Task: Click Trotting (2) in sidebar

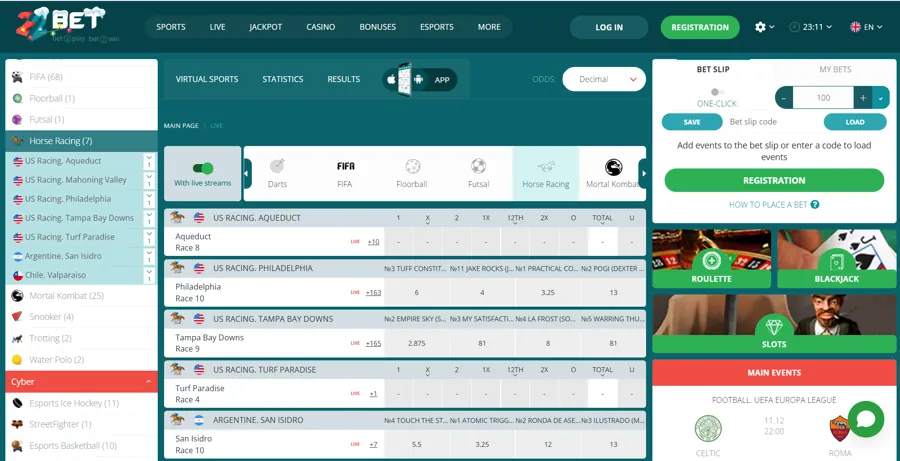Action: [82, 338]
